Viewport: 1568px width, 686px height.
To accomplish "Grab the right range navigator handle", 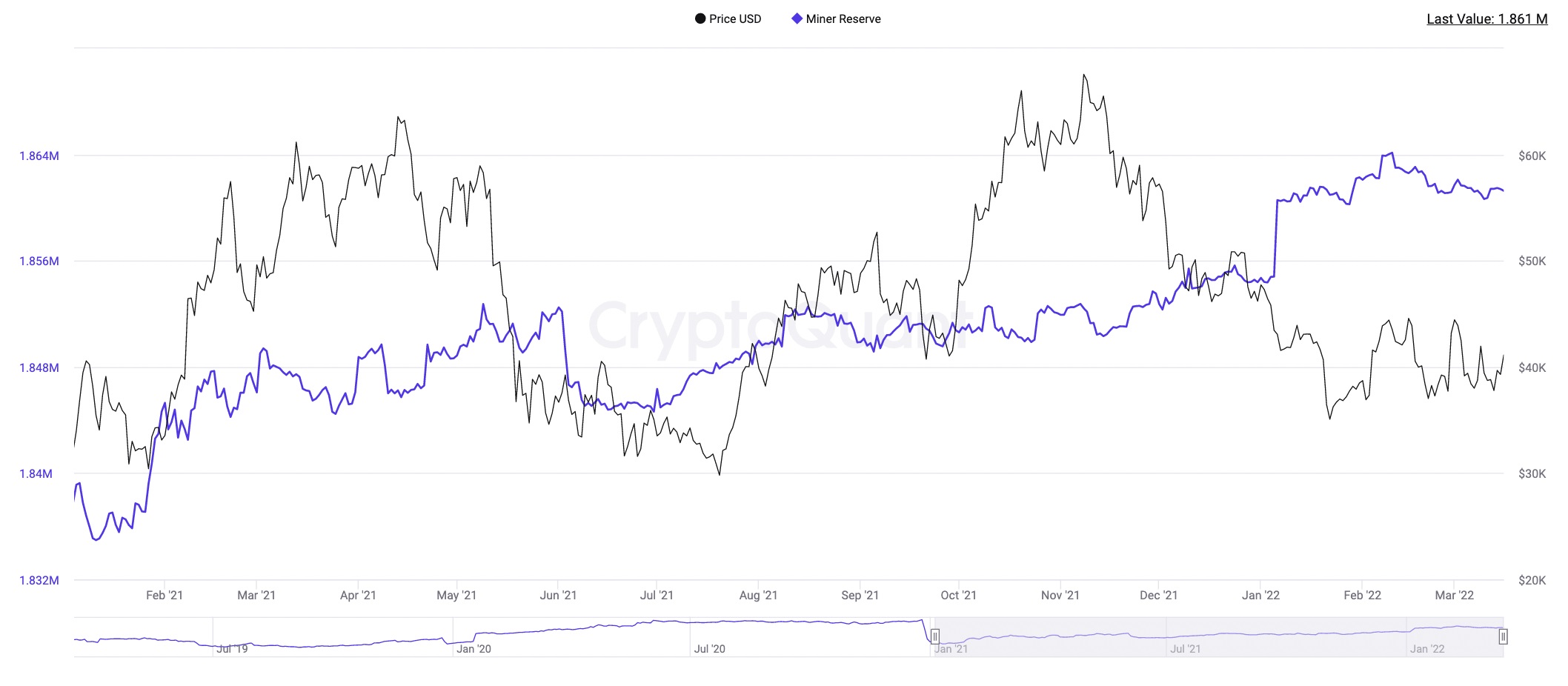I will [1503, 636].
